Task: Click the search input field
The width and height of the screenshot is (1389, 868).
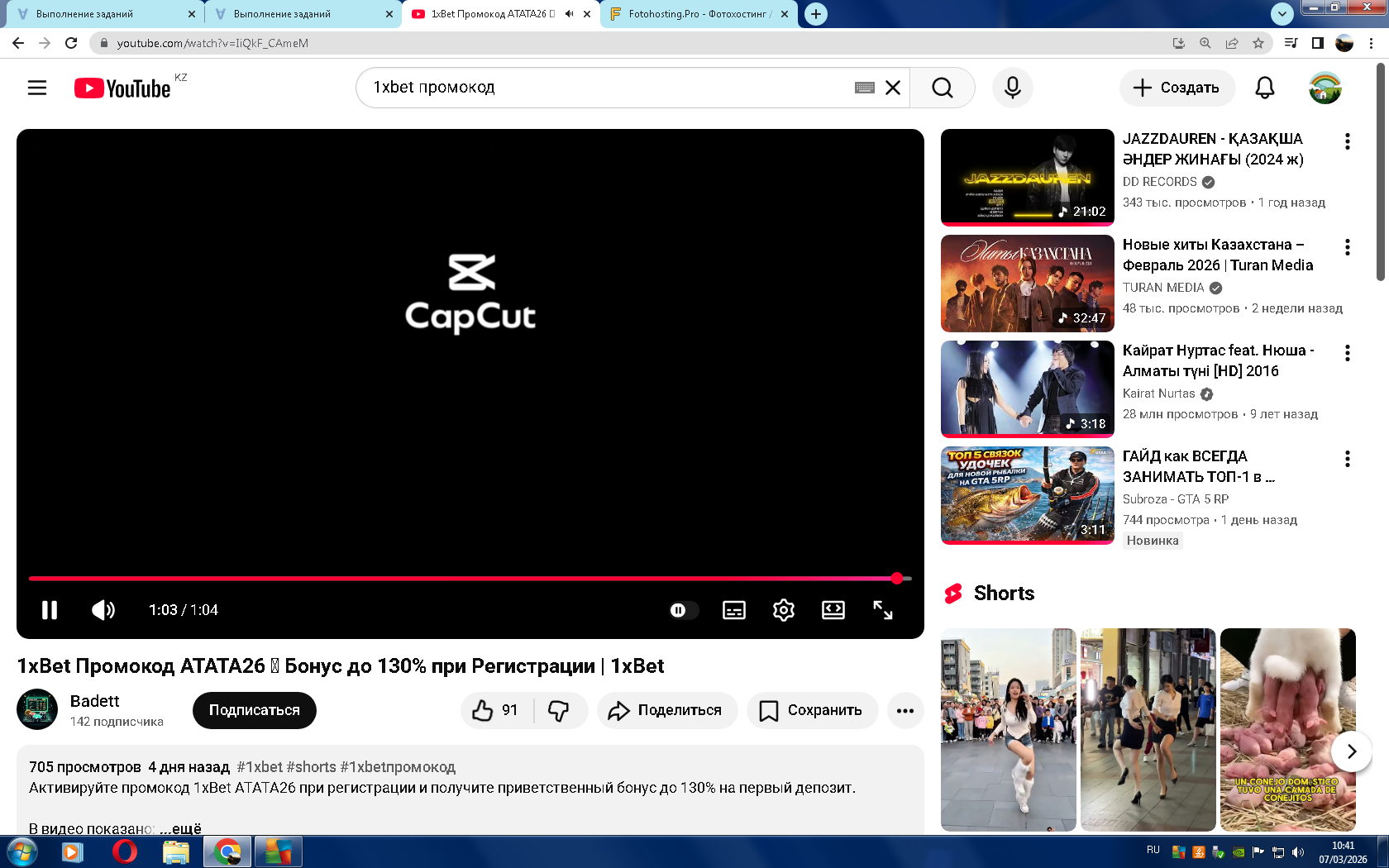Action: 612,88
